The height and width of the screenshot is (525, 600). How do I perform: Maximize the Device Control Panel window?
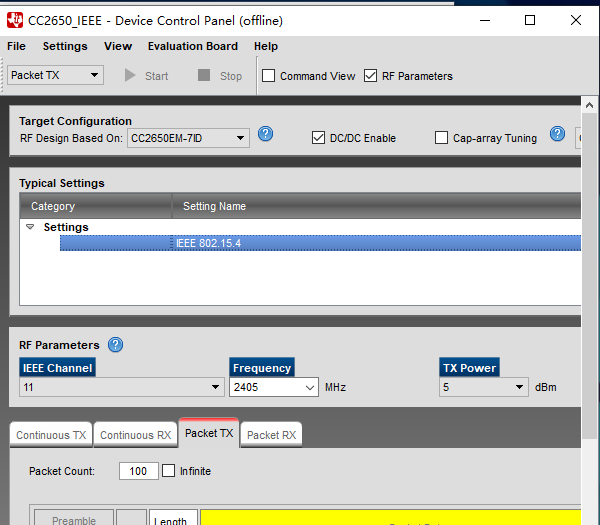pos(530,20)
